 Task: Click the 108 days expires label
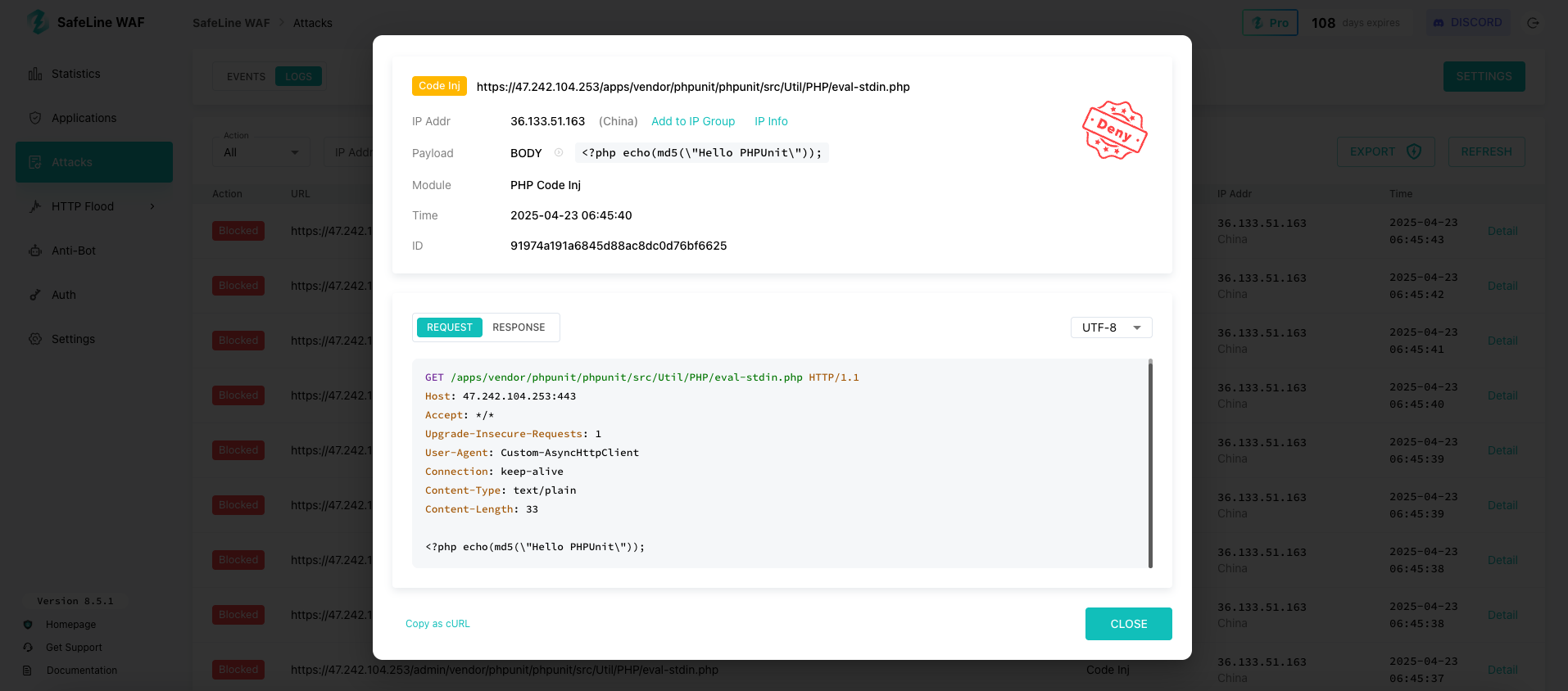(1355, 23)
